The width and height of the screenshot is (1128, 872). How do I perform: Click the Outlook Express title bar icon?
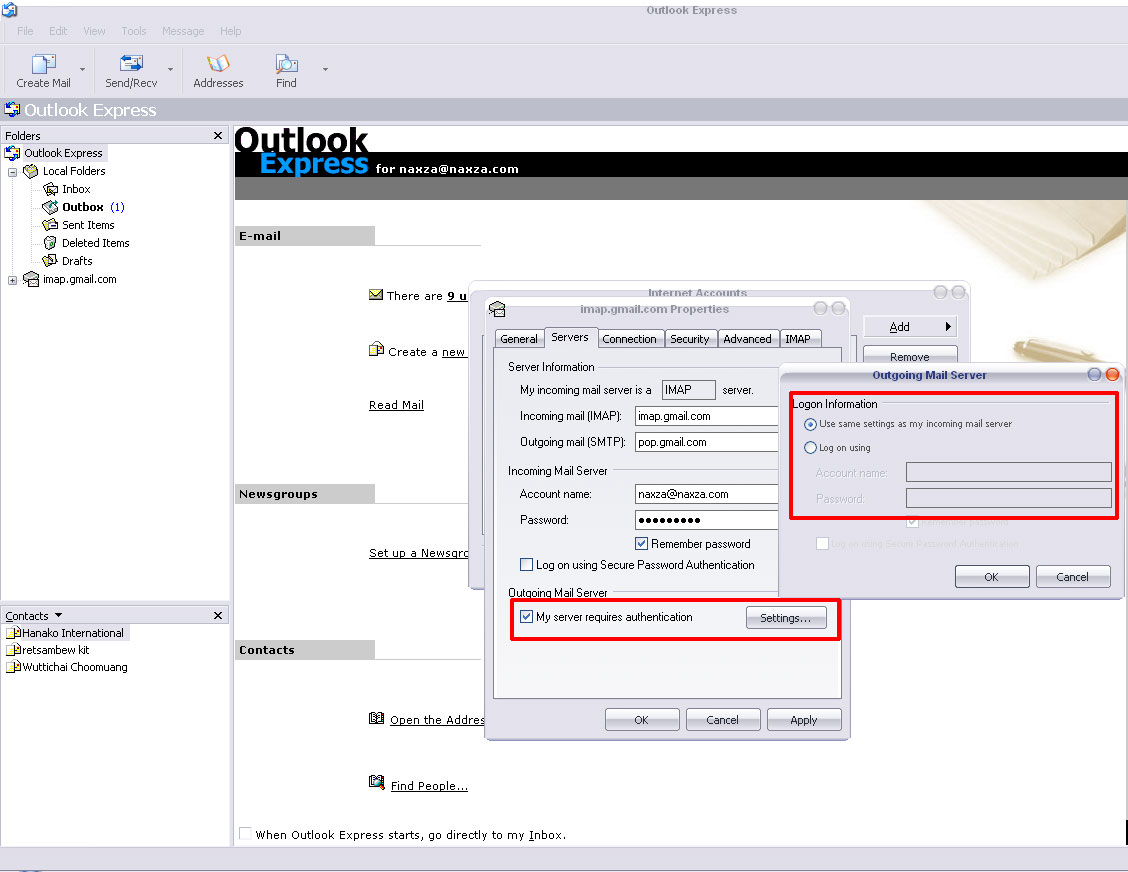click(x=9, y=9)
